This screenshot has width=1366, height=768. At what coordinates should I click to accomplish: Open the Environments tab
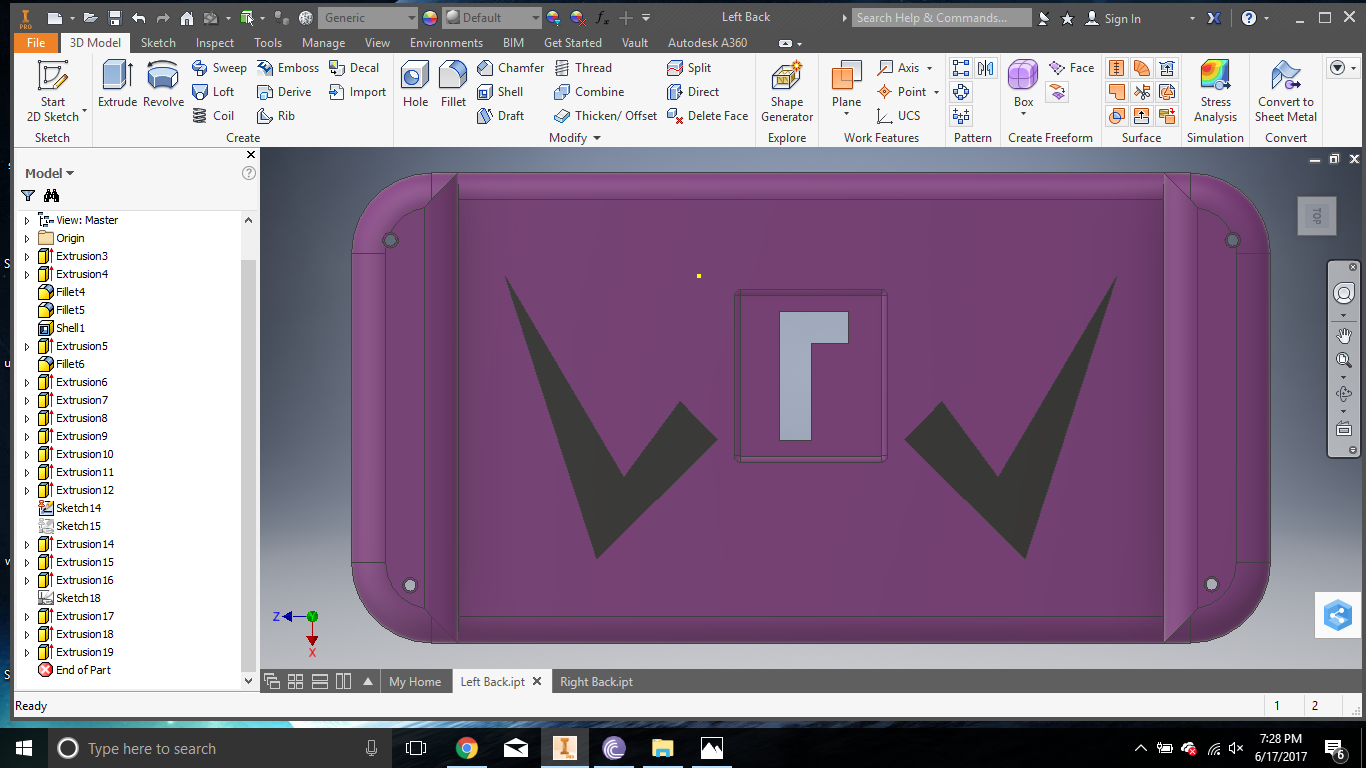[x=446, y=43]
